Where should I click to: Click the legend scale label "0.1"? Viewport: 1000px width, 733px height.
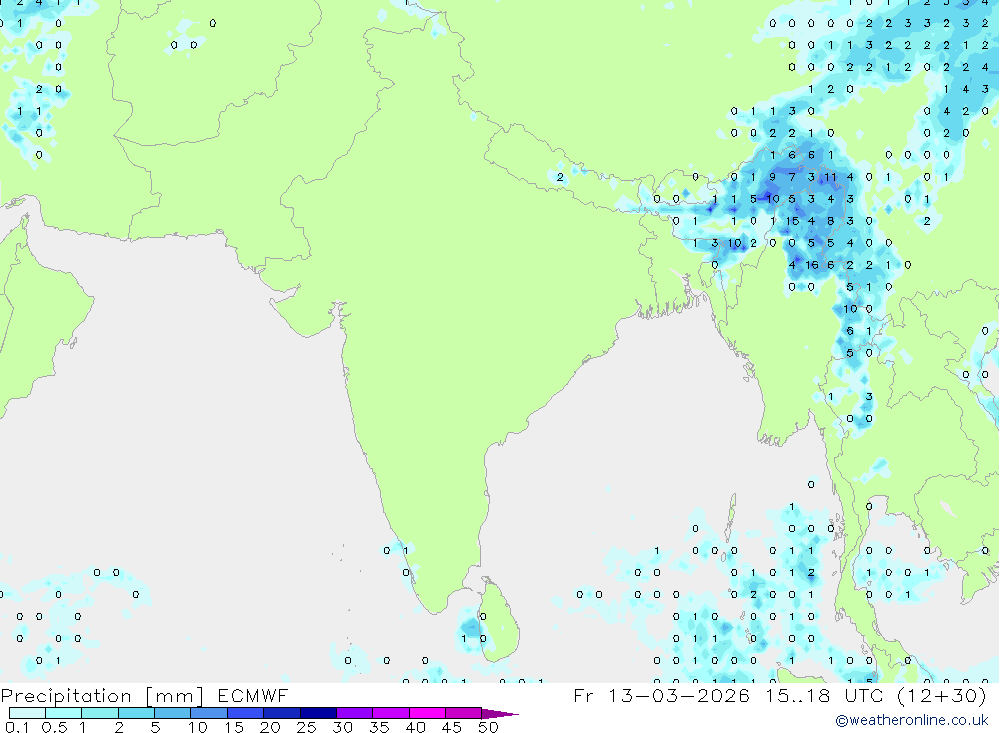(17, 727)
